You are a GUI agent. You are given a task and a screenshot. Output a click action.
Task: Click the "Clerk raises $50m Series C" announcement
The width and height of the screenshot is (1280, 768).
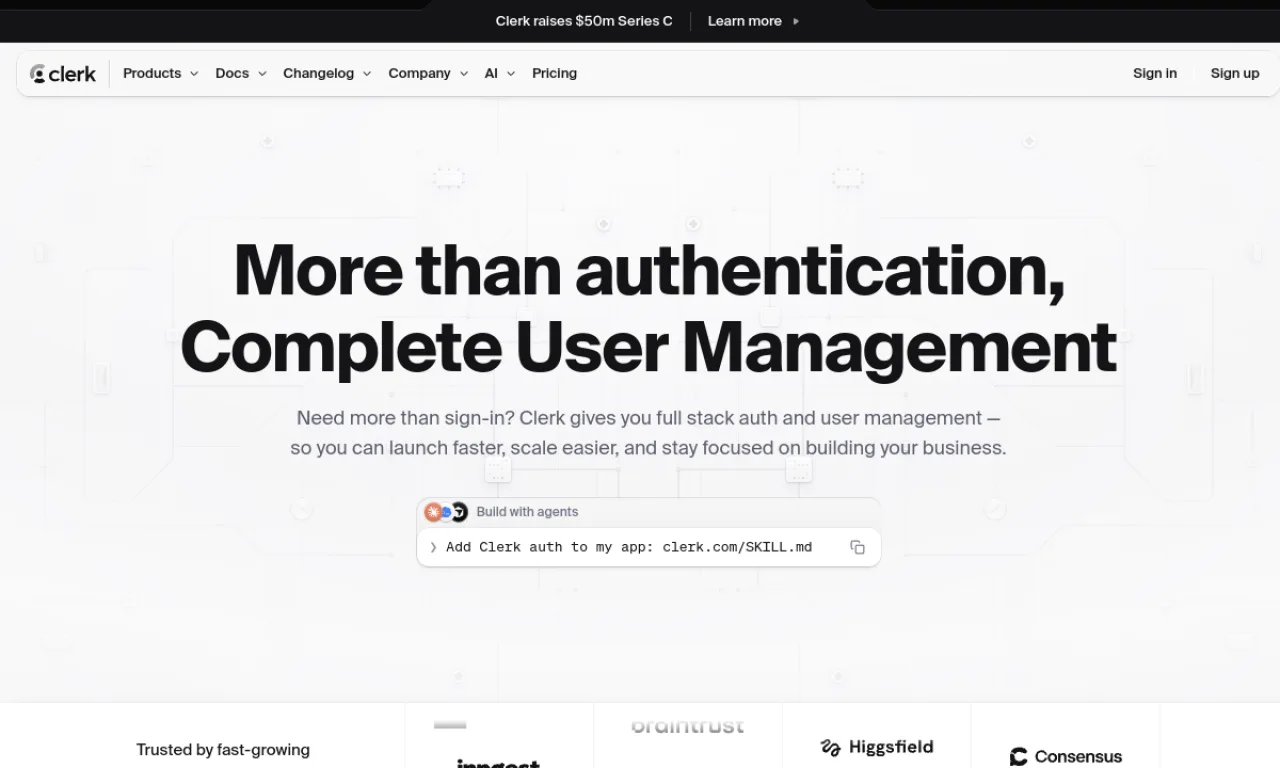pyautogui.click(x=584, y=21)
